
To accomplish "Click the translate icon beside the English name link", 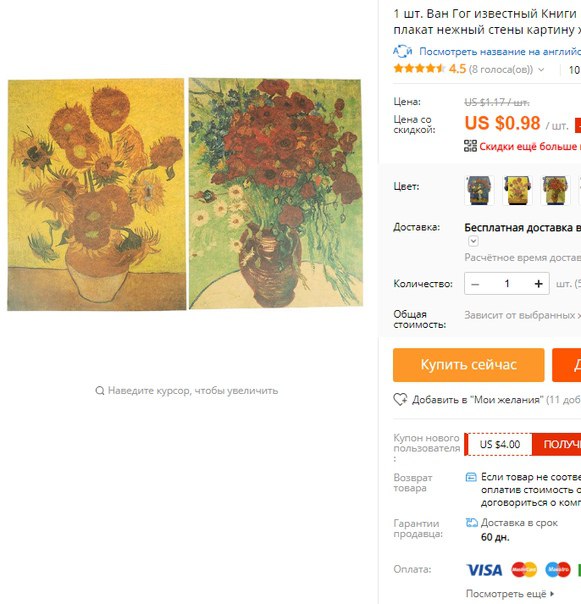I will click(x=402, y=51).
